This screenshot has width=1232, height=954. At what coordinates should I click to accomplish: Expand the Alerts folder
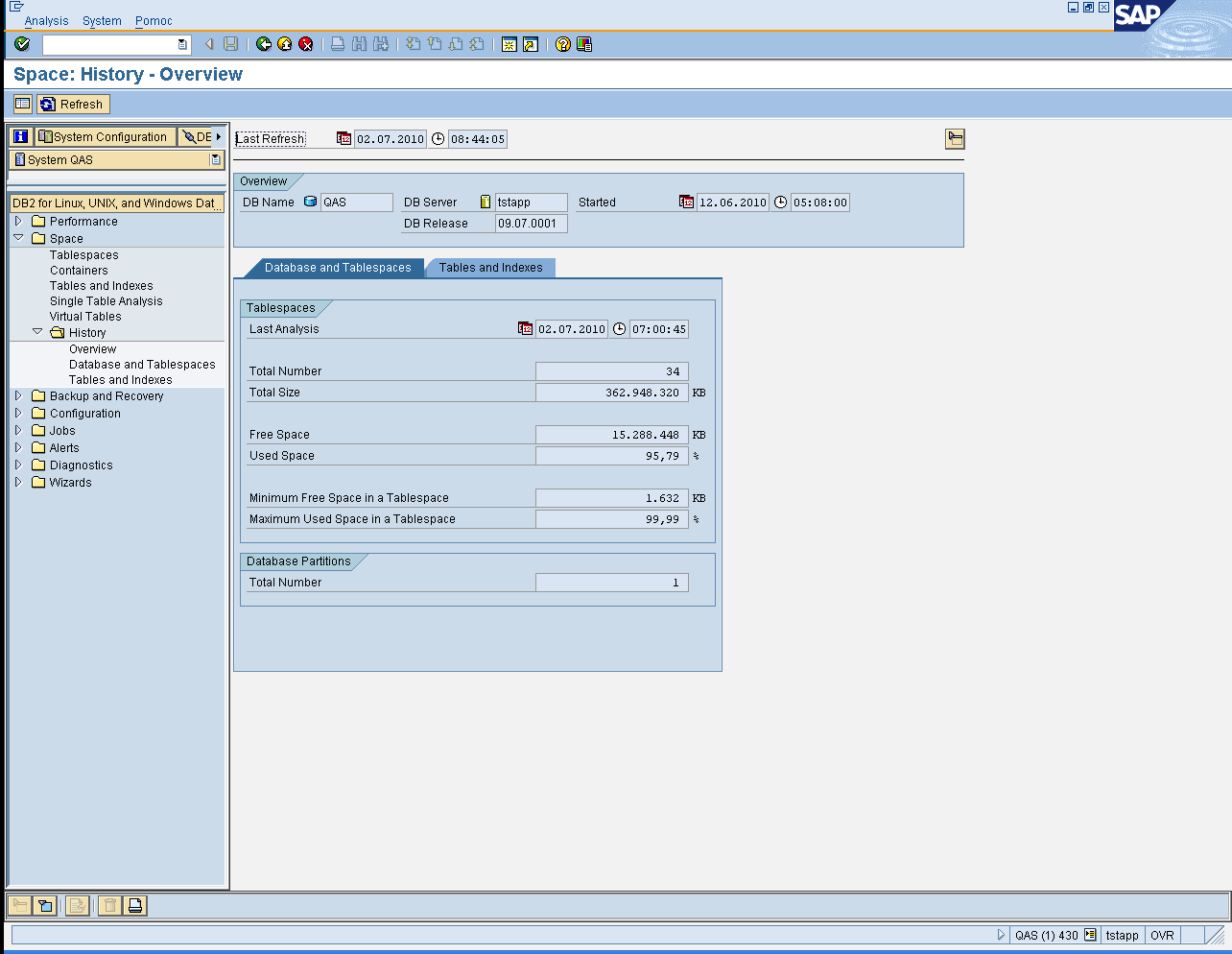18,447
